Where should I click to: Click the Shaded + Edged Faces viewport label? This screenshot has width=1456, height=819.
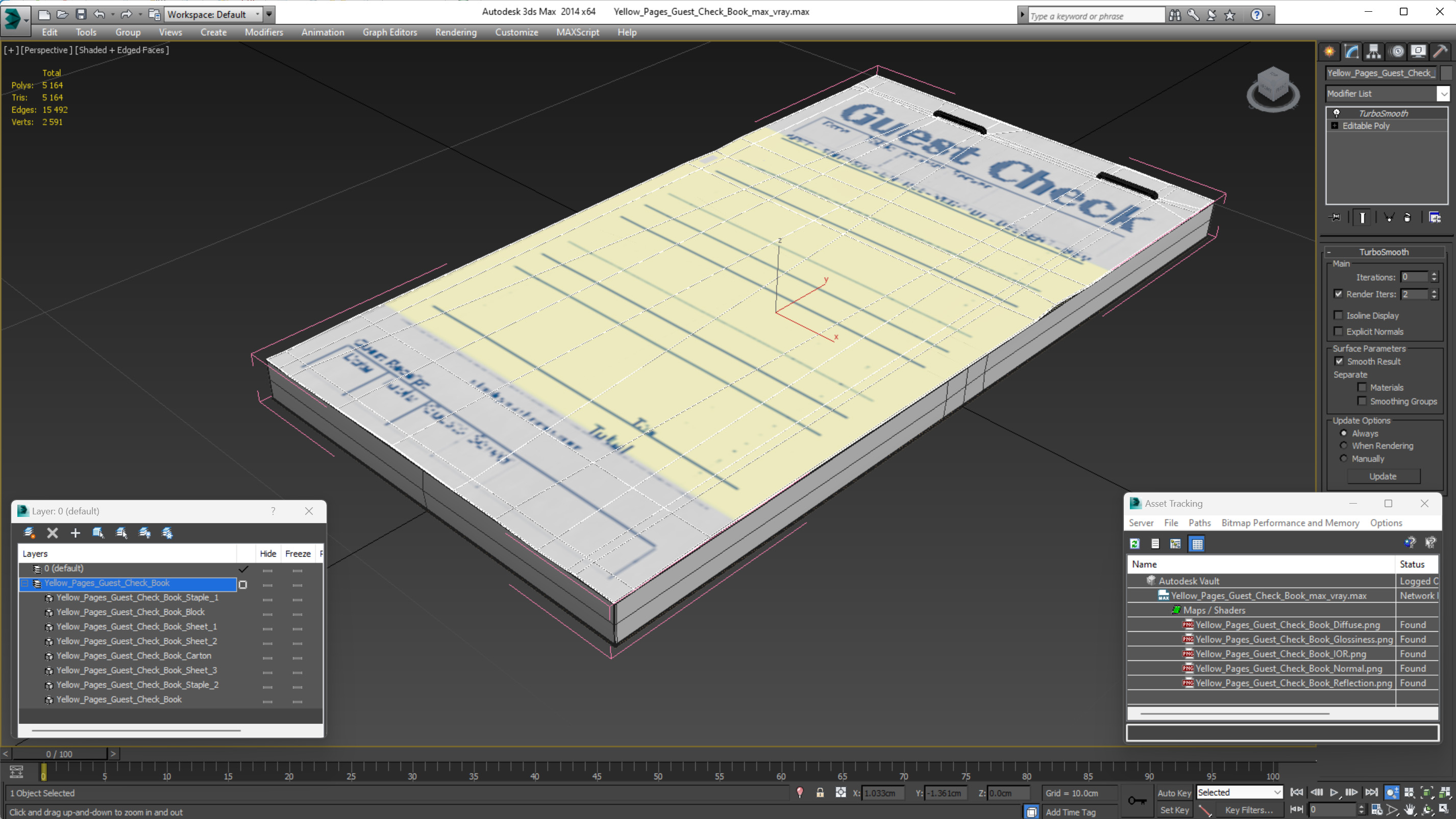click(x=122, y=49)
